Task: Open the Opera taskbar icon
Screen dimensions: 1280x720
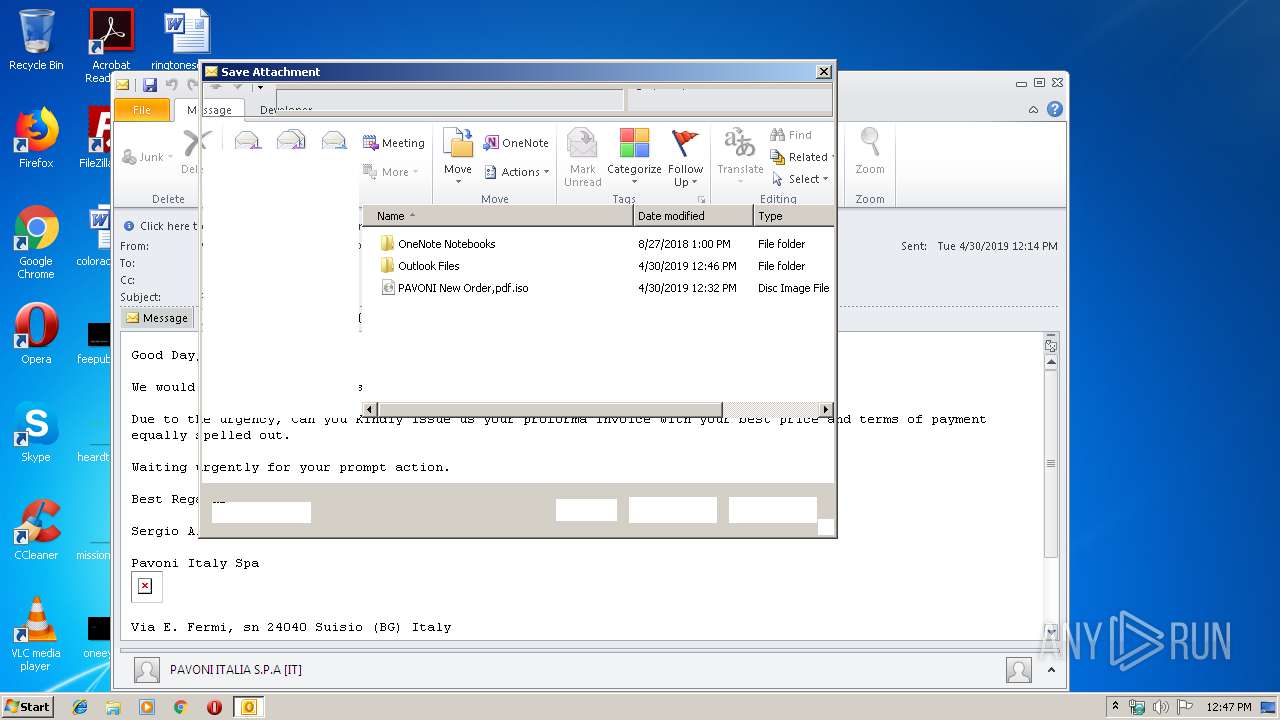Action: pyautogui.click(x=214, y=707)
